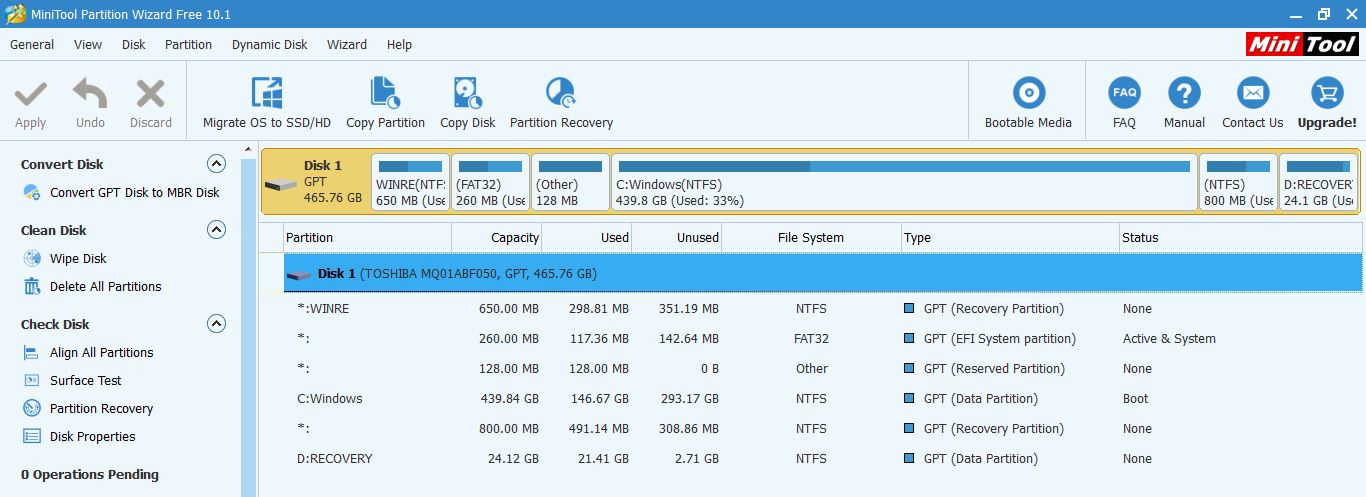Open the Disk menu
Viewport: 1366px width, 497px height.
134,44
